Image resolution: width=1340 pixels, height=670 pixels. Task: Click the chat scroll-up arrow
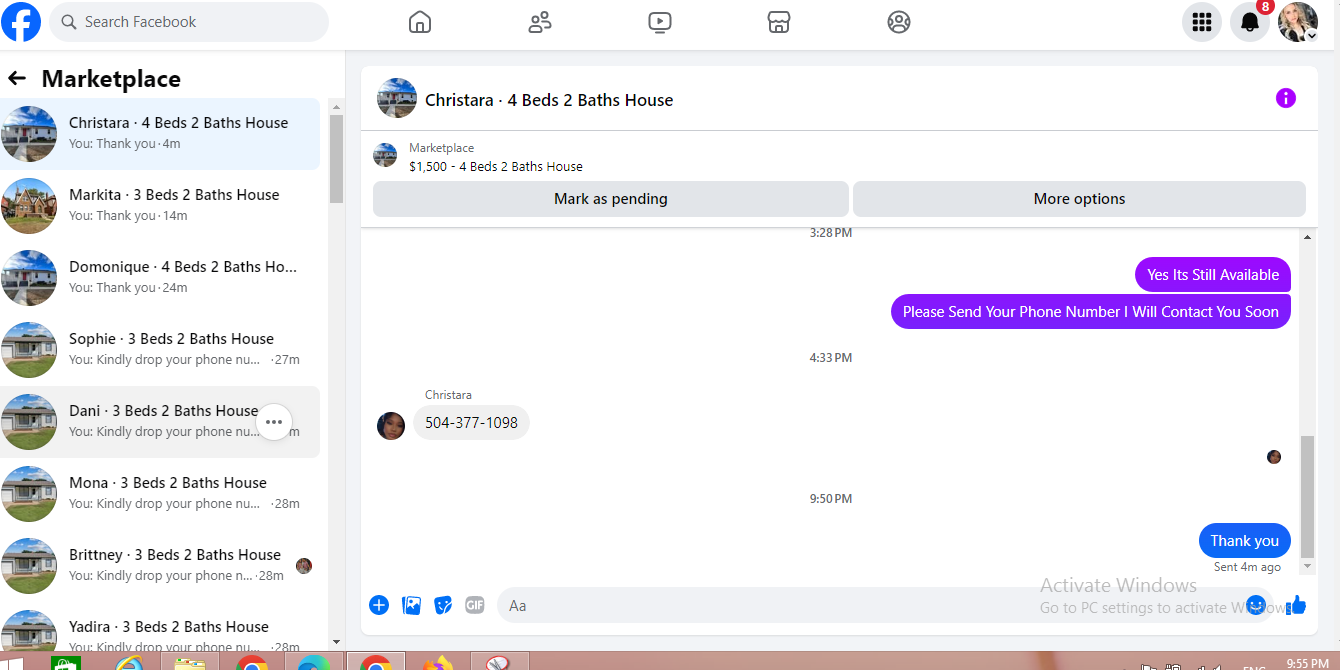tap(1308, 236)
